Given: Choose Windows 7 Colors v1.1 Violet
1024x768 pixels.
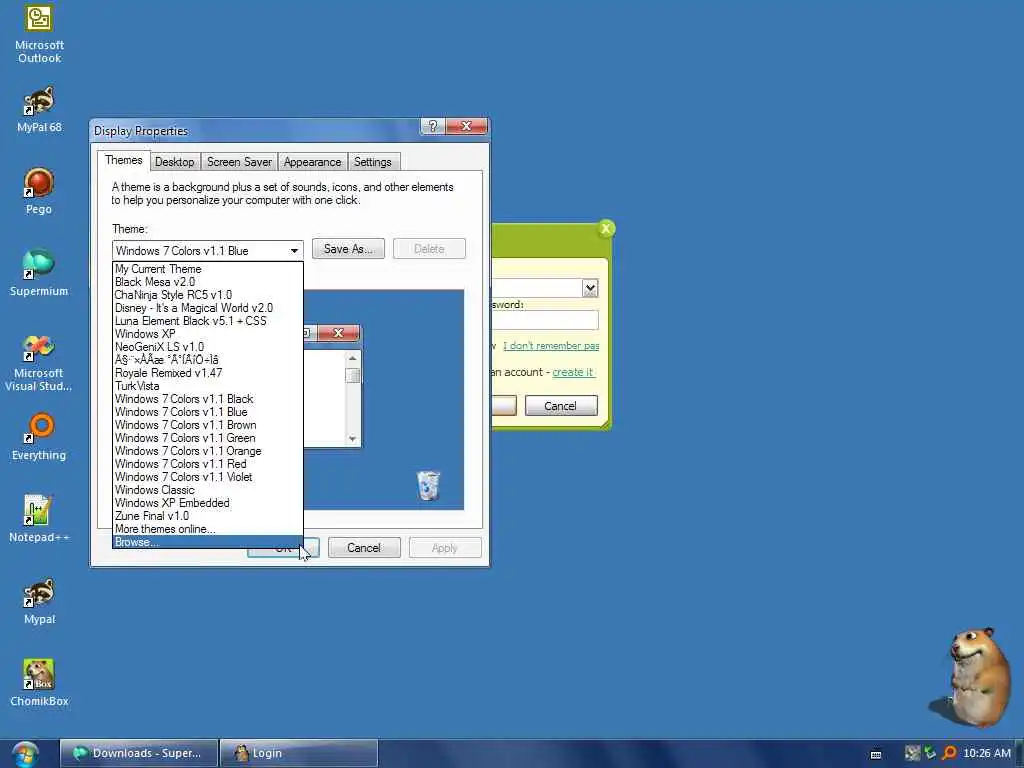Looking at the screenshot, I should coord(208,477).
